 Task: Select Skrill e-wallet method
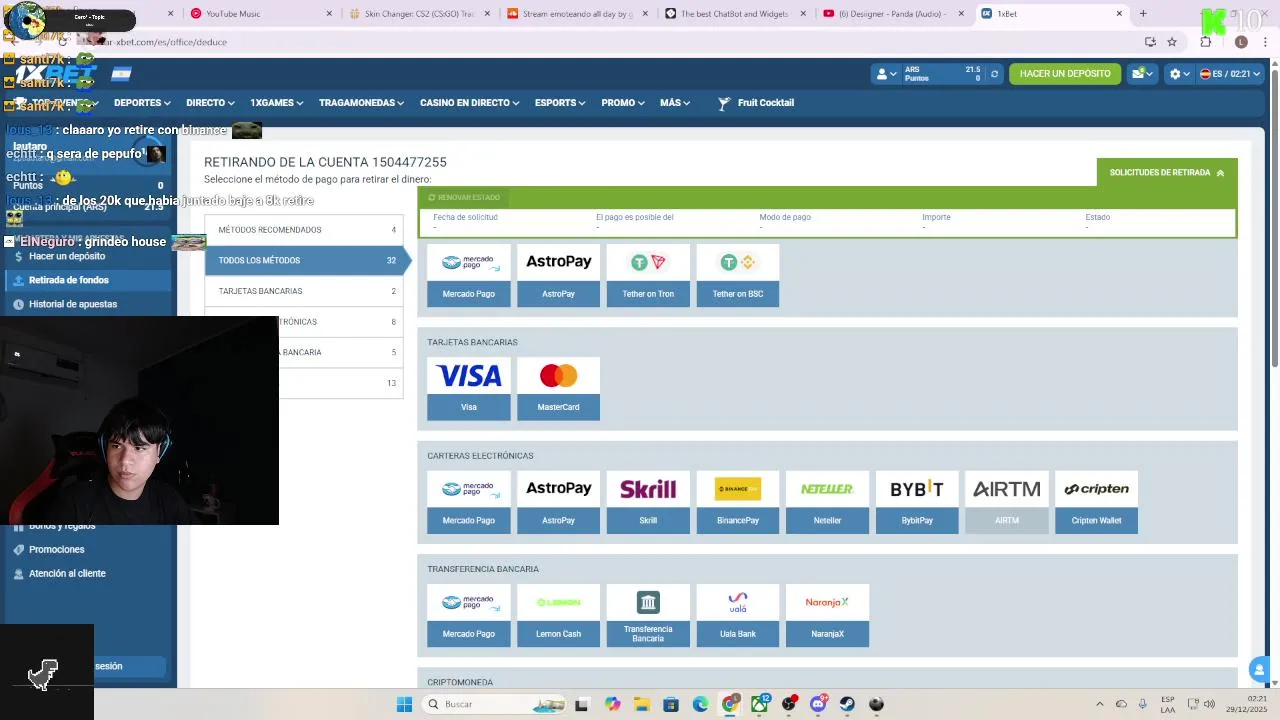(648, 502)
